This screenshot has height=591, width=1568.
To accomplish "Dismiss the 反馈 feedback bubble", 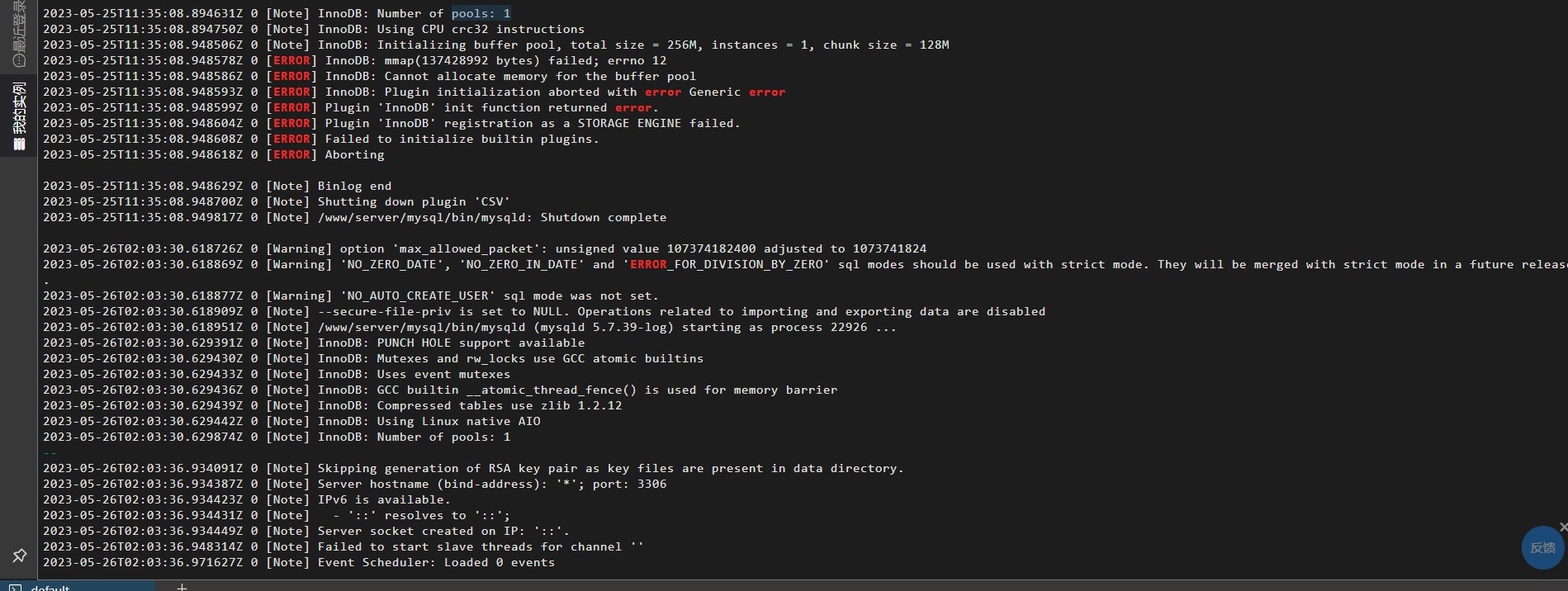I will click(x=1563, y=527).
